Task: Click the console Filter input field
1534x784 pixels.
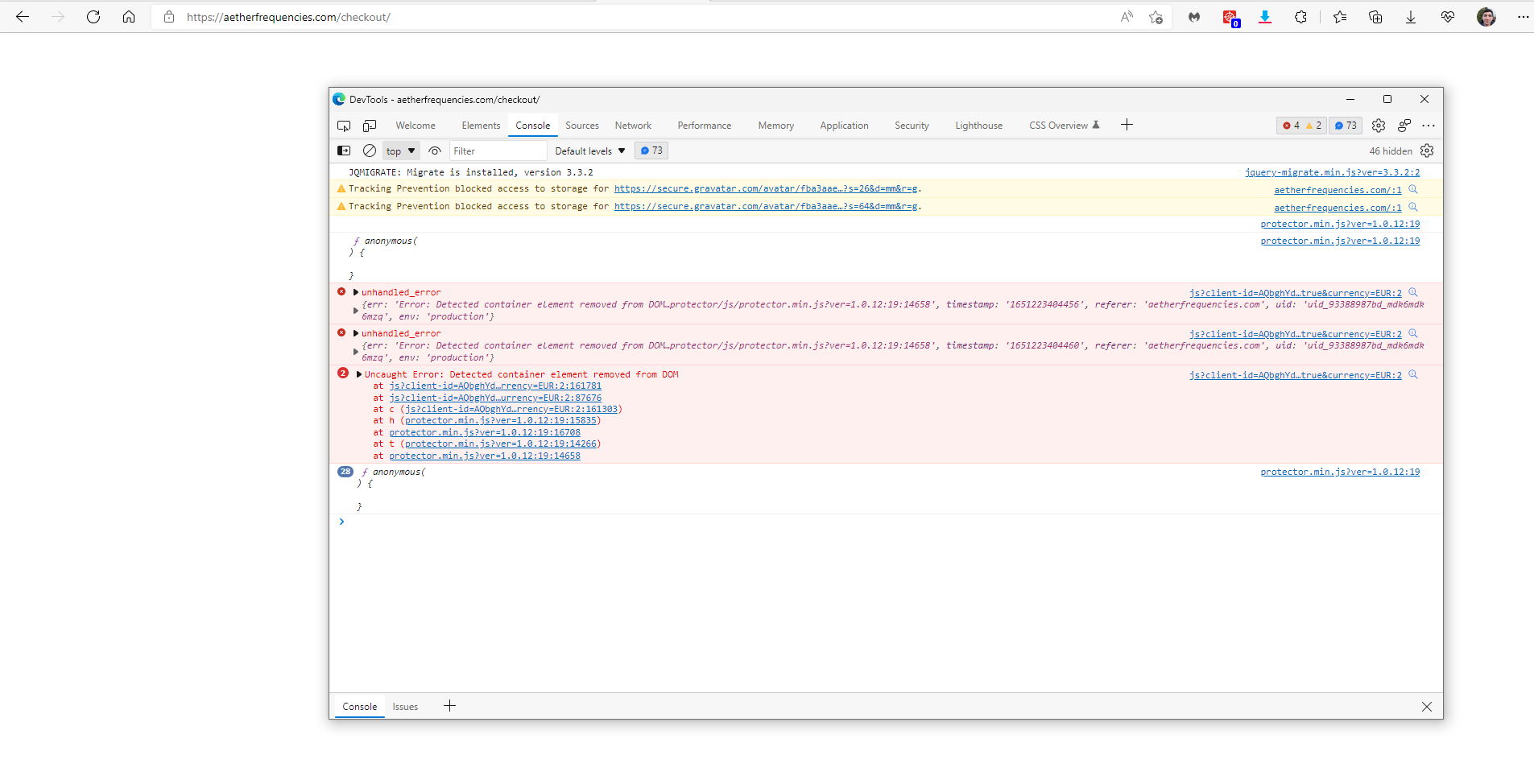Action: click(x=498, y=151)
